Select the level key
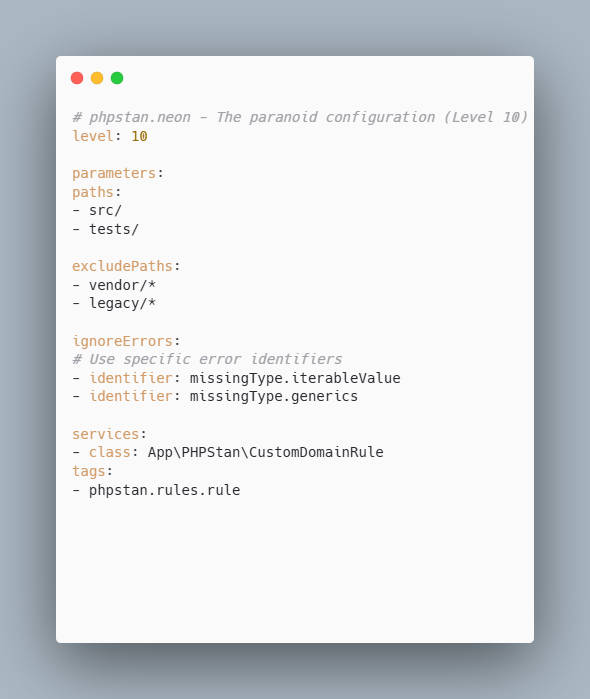This screenshot has width=590, height=699. [93, 136]
